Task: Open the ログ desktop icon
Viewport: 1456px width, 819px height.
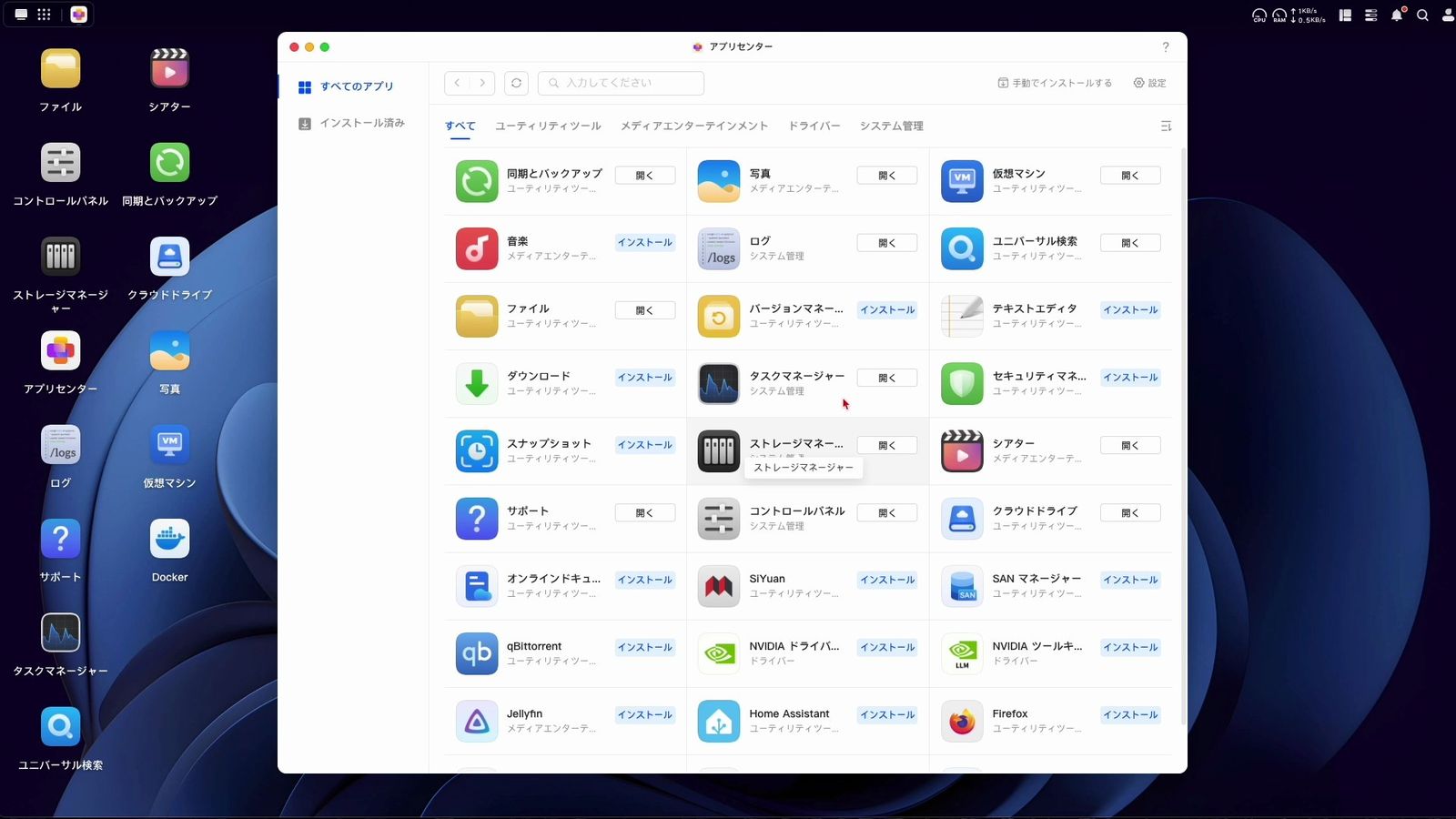Action: [x=60, y=445]
